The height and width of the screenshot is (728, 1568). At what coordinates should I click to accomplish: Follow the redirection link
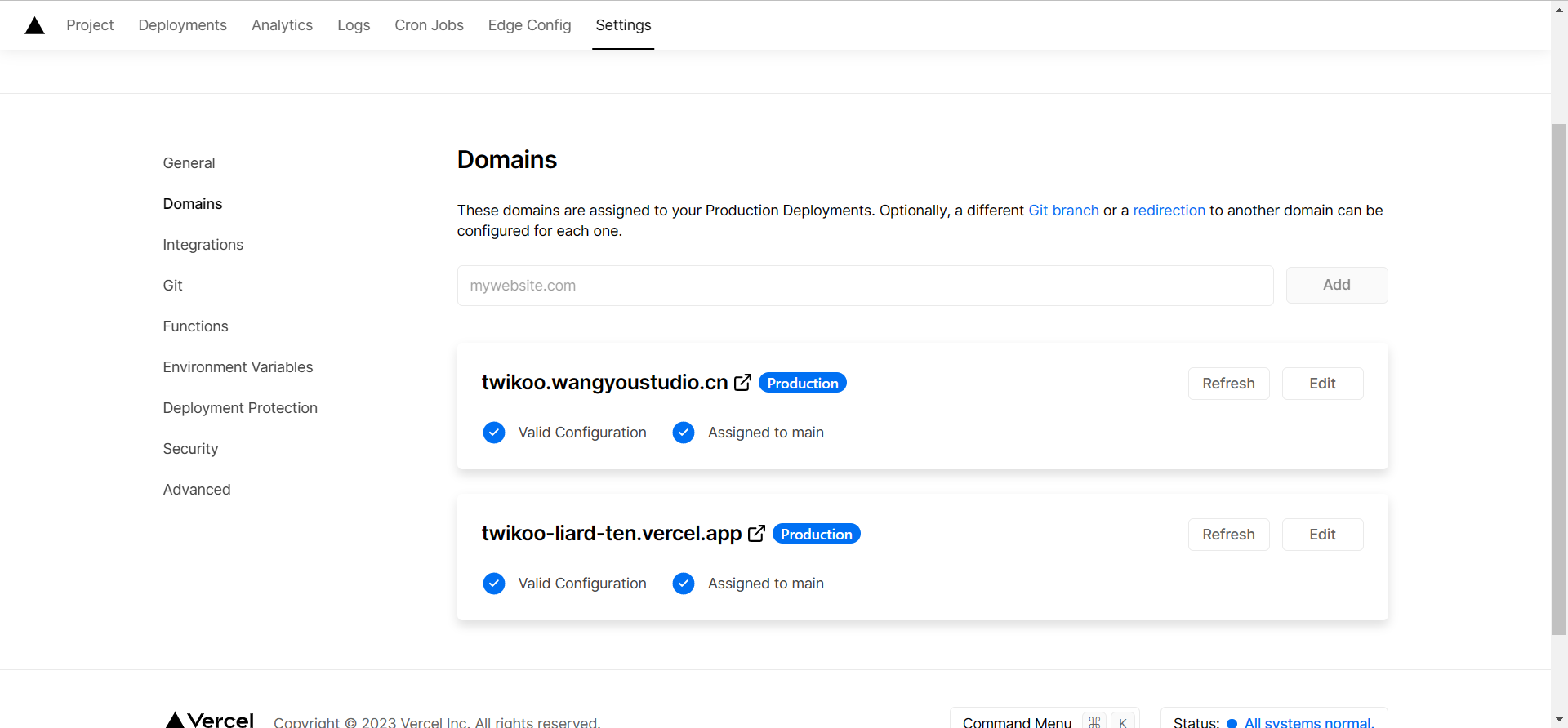point(1169,211)
